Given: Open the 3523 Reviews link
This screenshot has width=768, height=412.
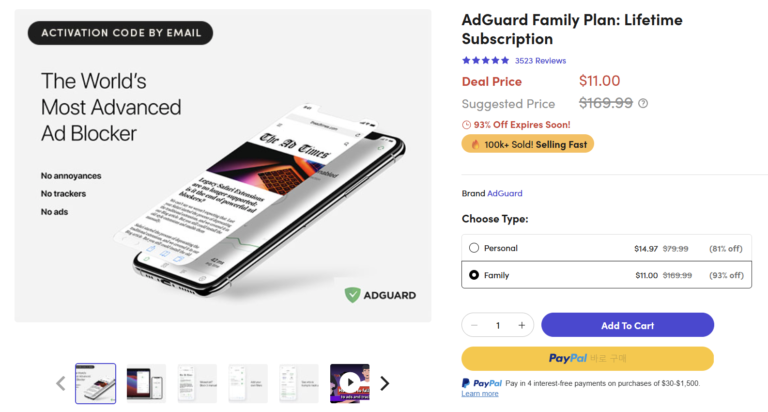Looking at the screenshot, I should coord(540,60).
